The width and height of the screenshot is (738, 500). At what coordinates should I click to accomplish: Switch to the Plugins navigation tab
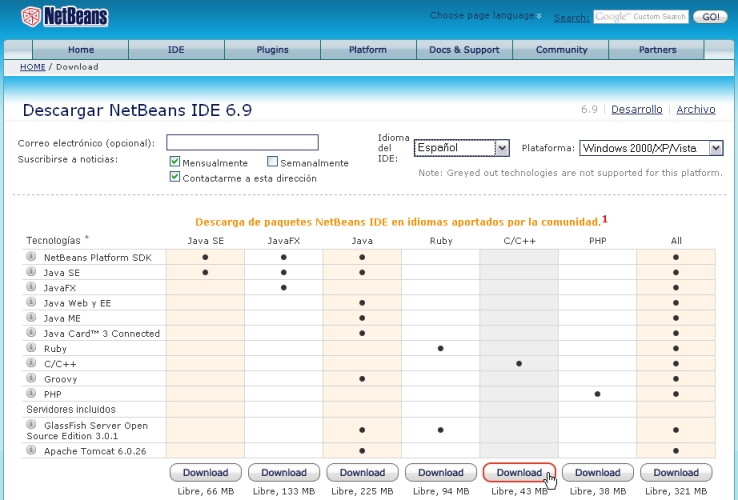pos(272,49)
